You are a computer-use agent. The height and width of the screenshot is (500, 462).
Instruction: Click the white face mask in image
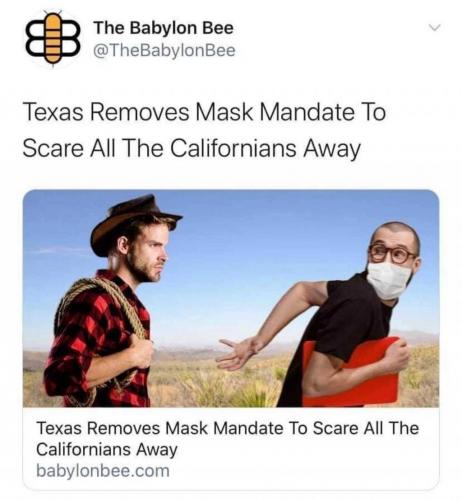pos(388,279)
